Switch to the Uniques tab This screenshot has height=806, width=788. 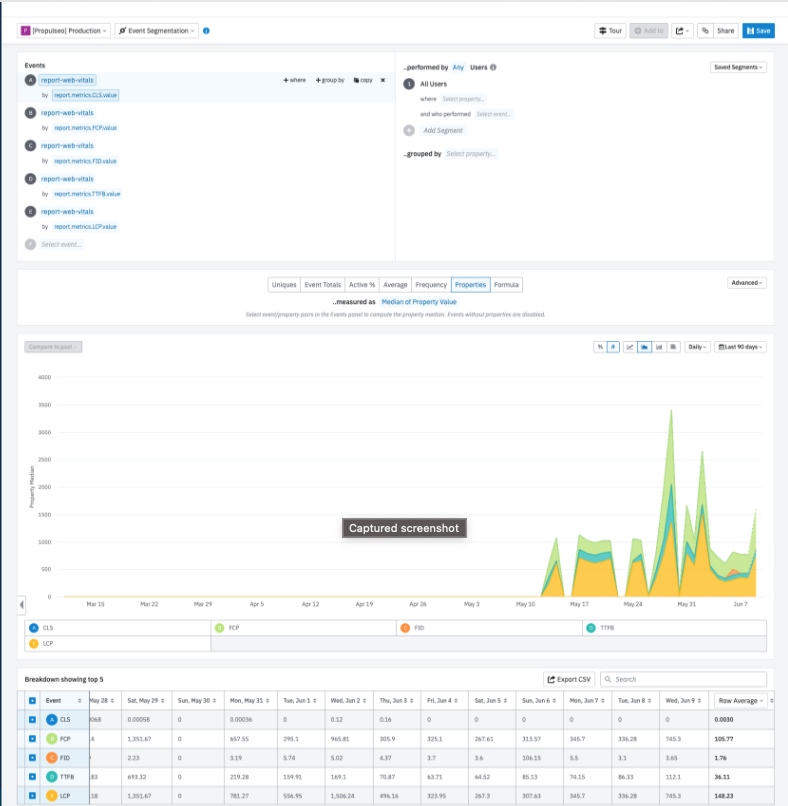coord(284,285)
